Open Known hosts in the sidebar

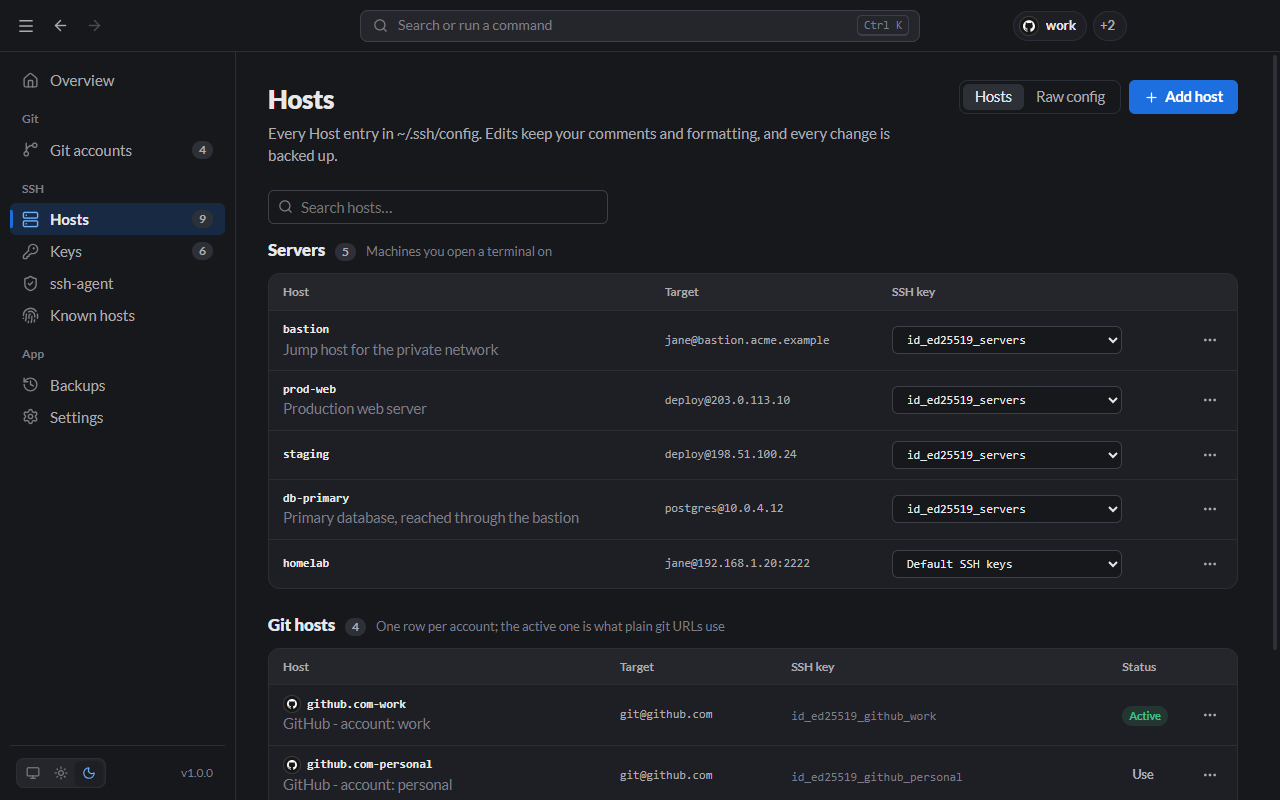pos(117,316)
